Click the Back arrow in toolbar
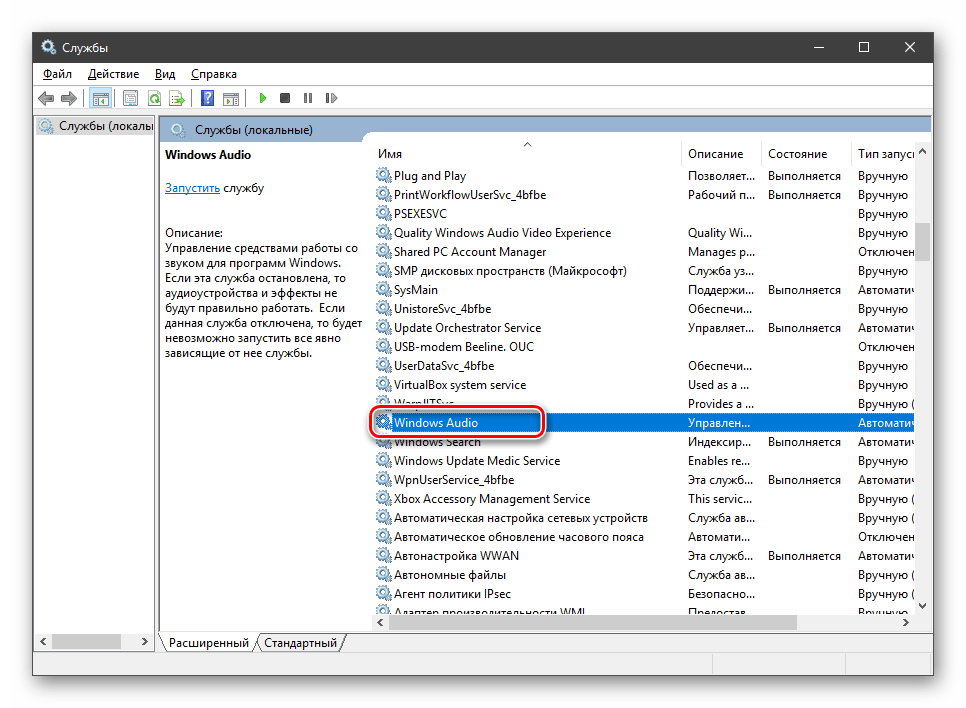Image resolution: width=966 pixels, height=708 pixels. point(46,98)
